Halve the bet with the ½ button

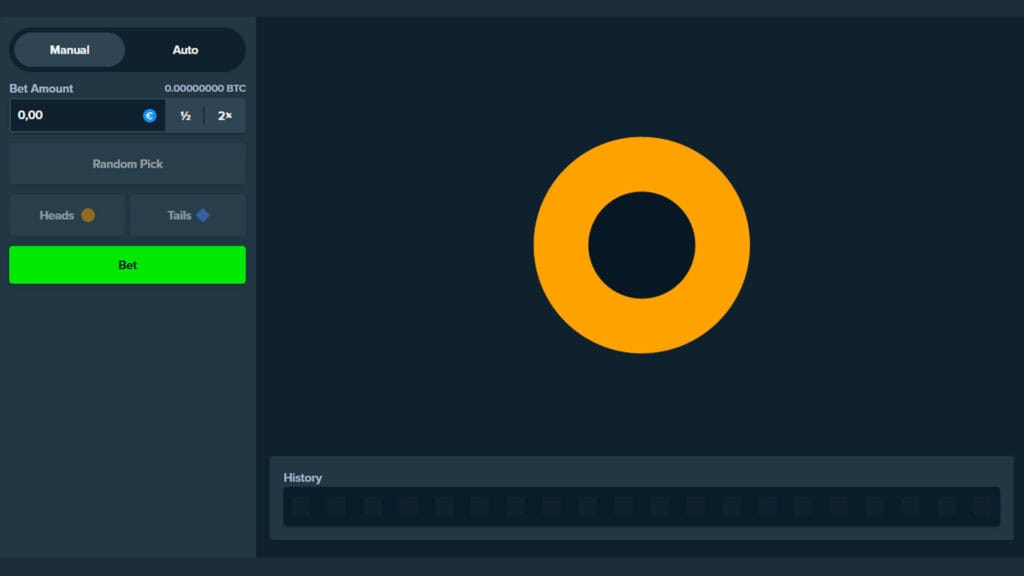[x=185, y=116]
